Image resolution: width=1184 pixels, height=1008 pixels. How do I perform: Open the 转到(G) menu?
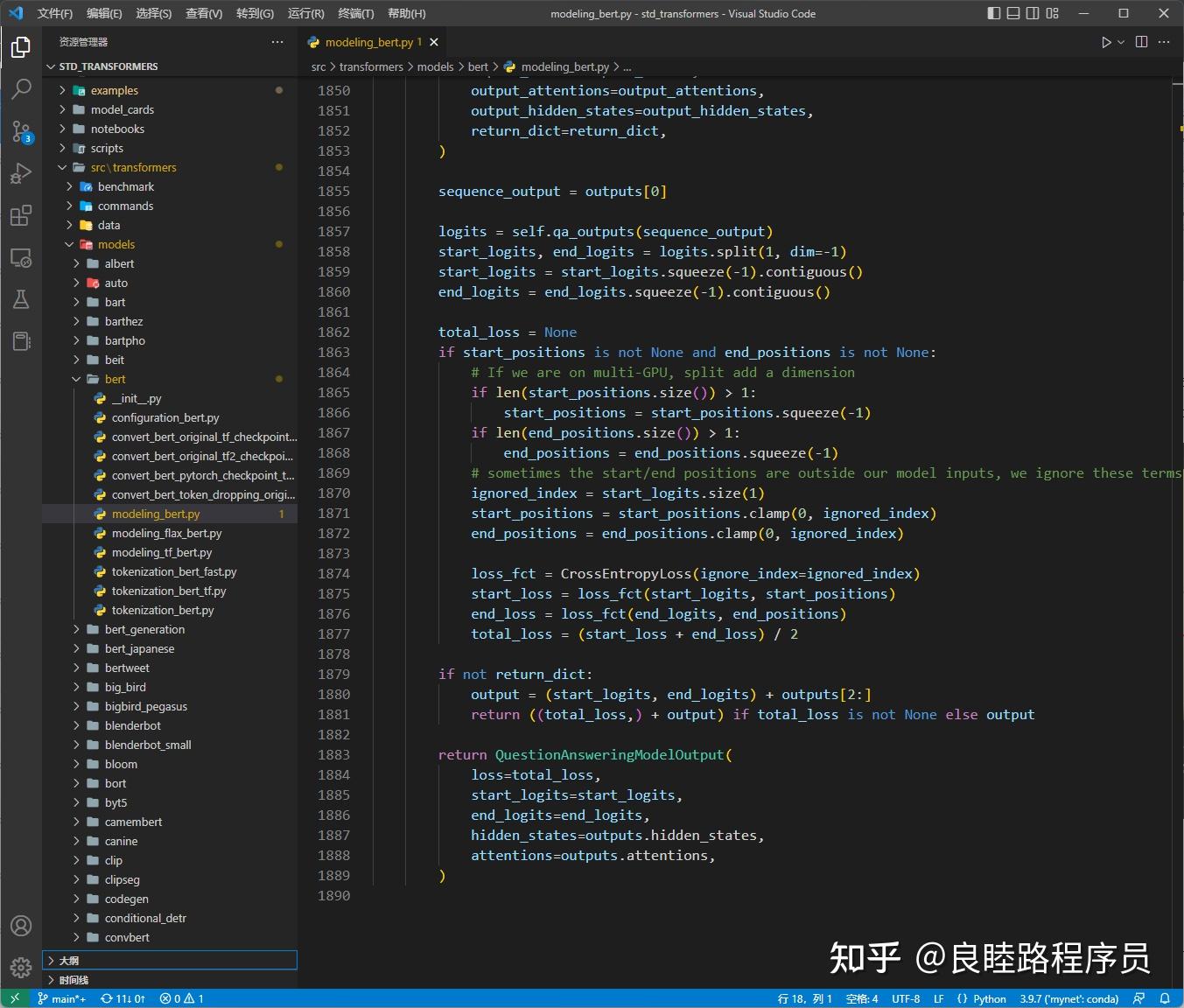point(255,13)
